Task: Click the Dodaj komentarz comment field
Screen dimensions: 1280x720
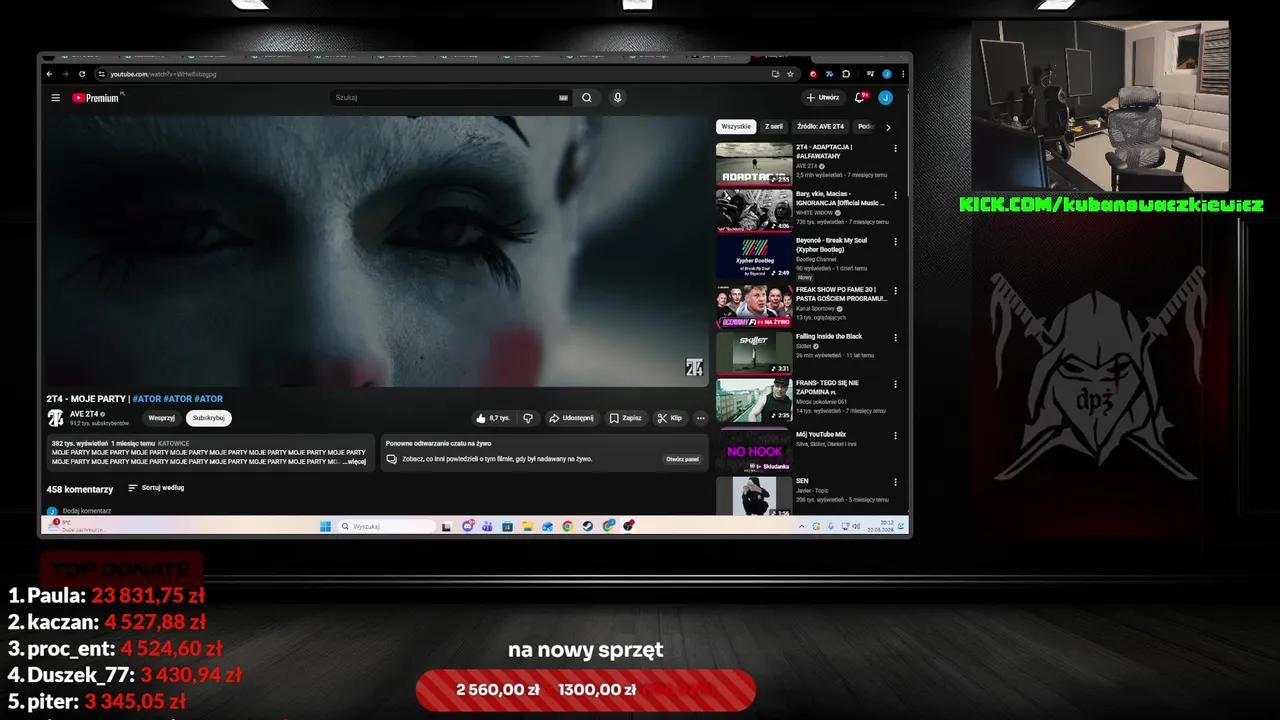Action: click(x=87, y=511)
